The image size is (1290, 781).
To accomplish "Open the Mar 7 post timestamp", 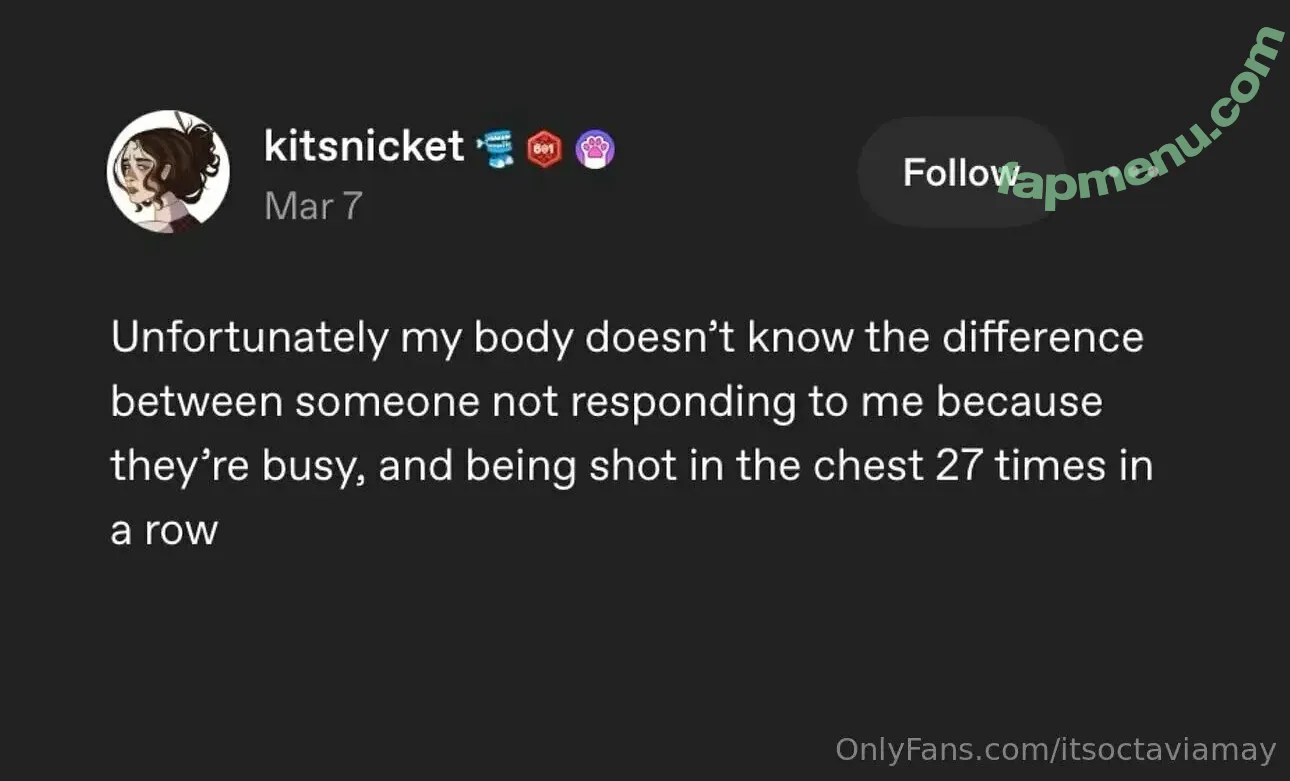I will [312, 206].
